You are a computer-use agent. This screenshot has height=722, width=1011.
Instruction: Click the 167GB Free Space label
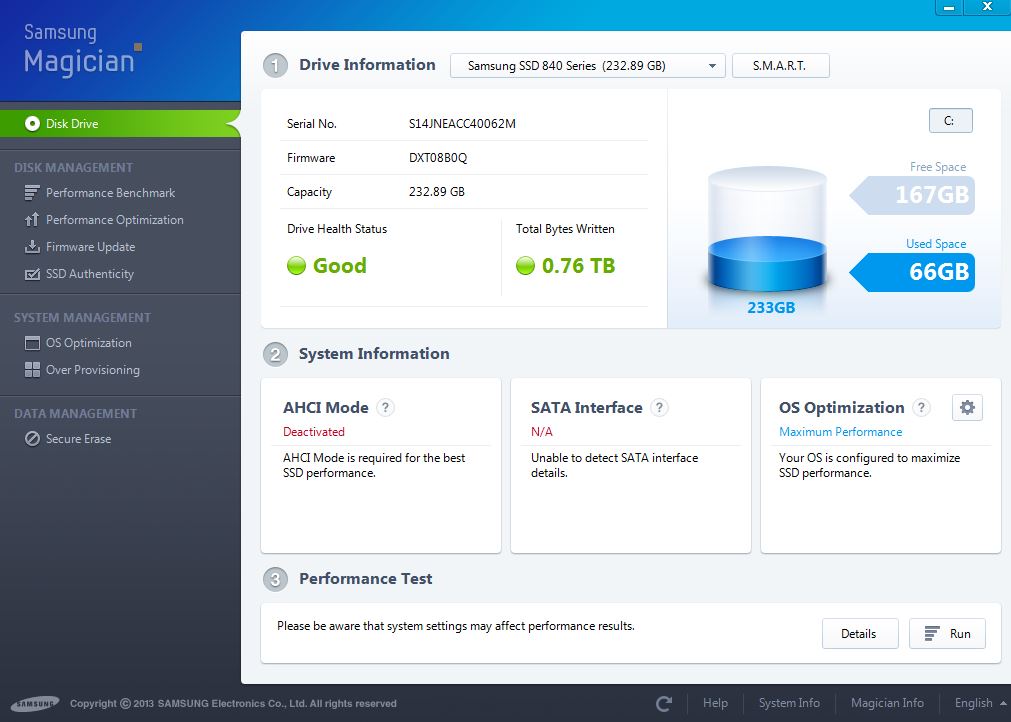912,195
